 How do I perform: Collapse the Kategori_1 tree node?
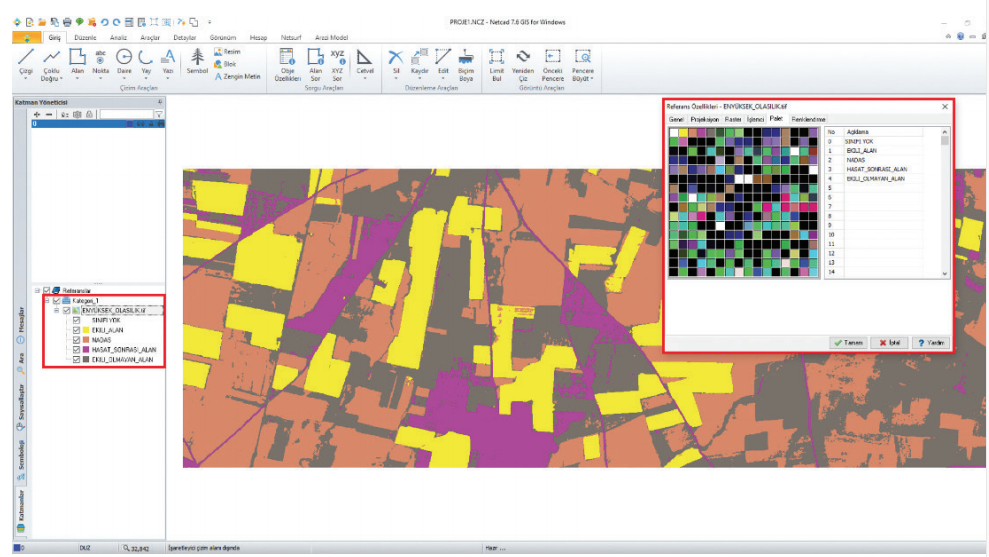45,300
